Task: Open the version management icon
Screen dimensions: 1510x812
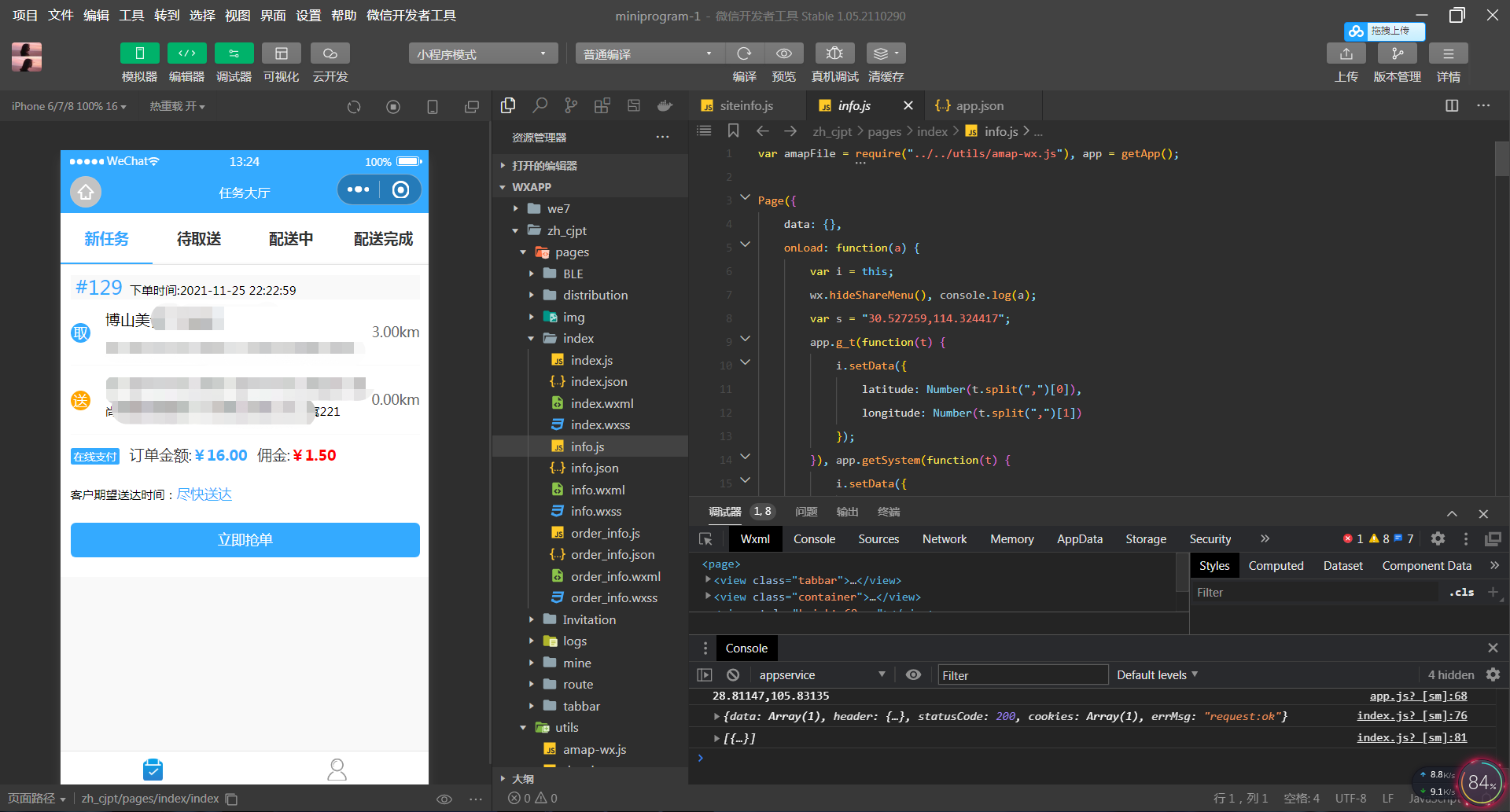Action: tap(1397, 53)
